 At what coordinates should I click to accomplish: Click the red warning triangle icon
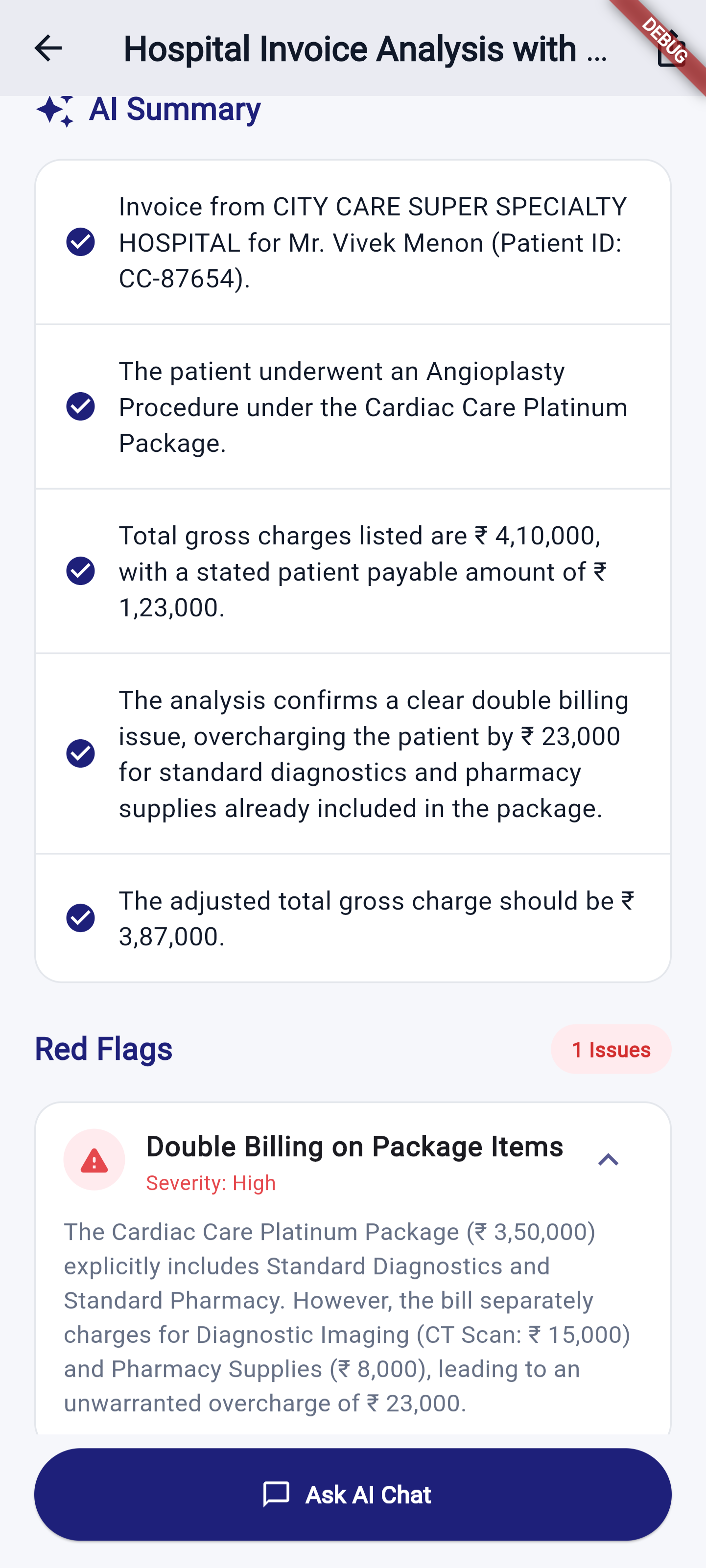(x=94, y=1160)
